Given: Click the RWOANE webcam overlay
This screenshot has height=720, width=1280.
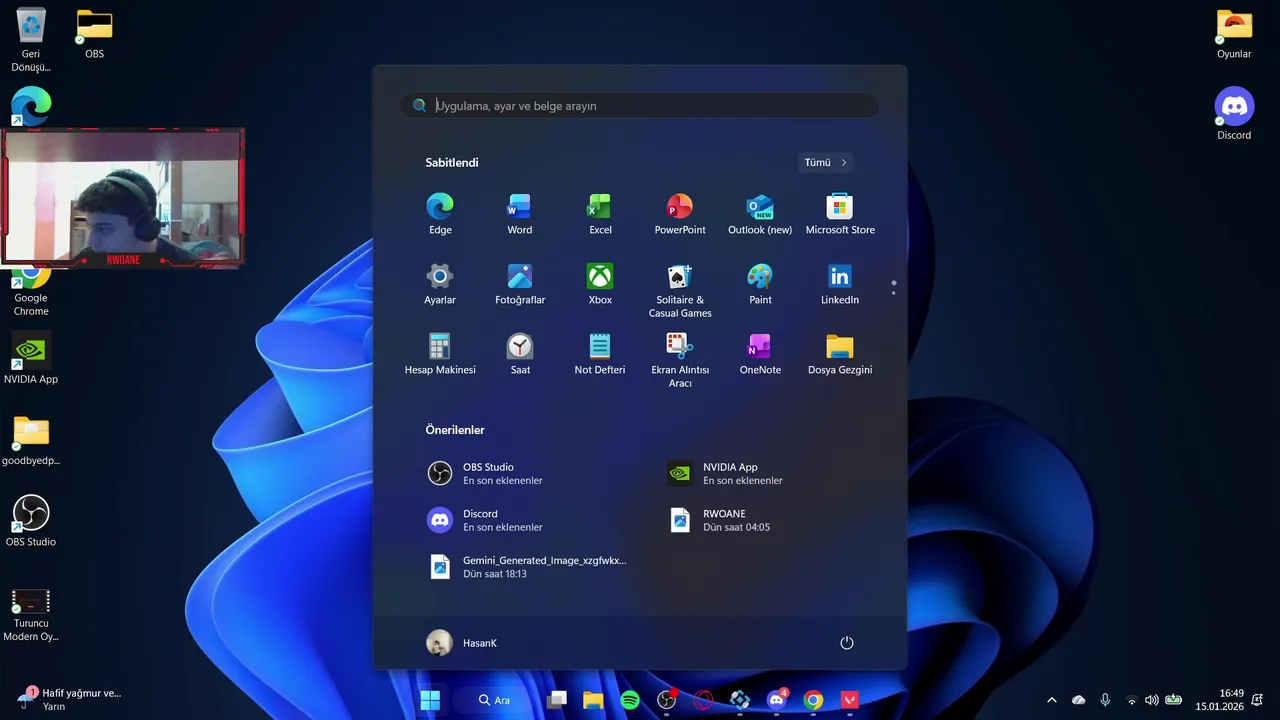Looking at the screenshot, I should [x=123, y=198].
